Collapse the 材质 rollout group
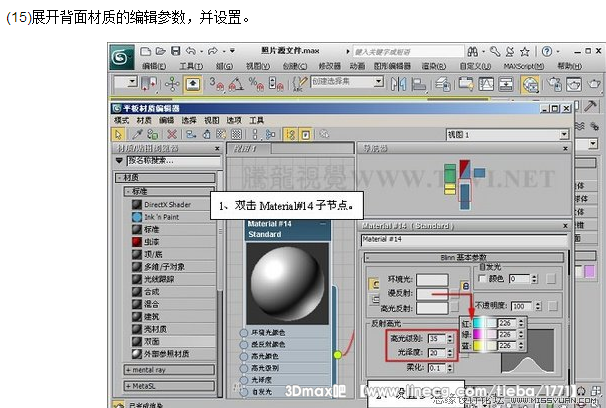Screen dimensions: 606x408 165,178
